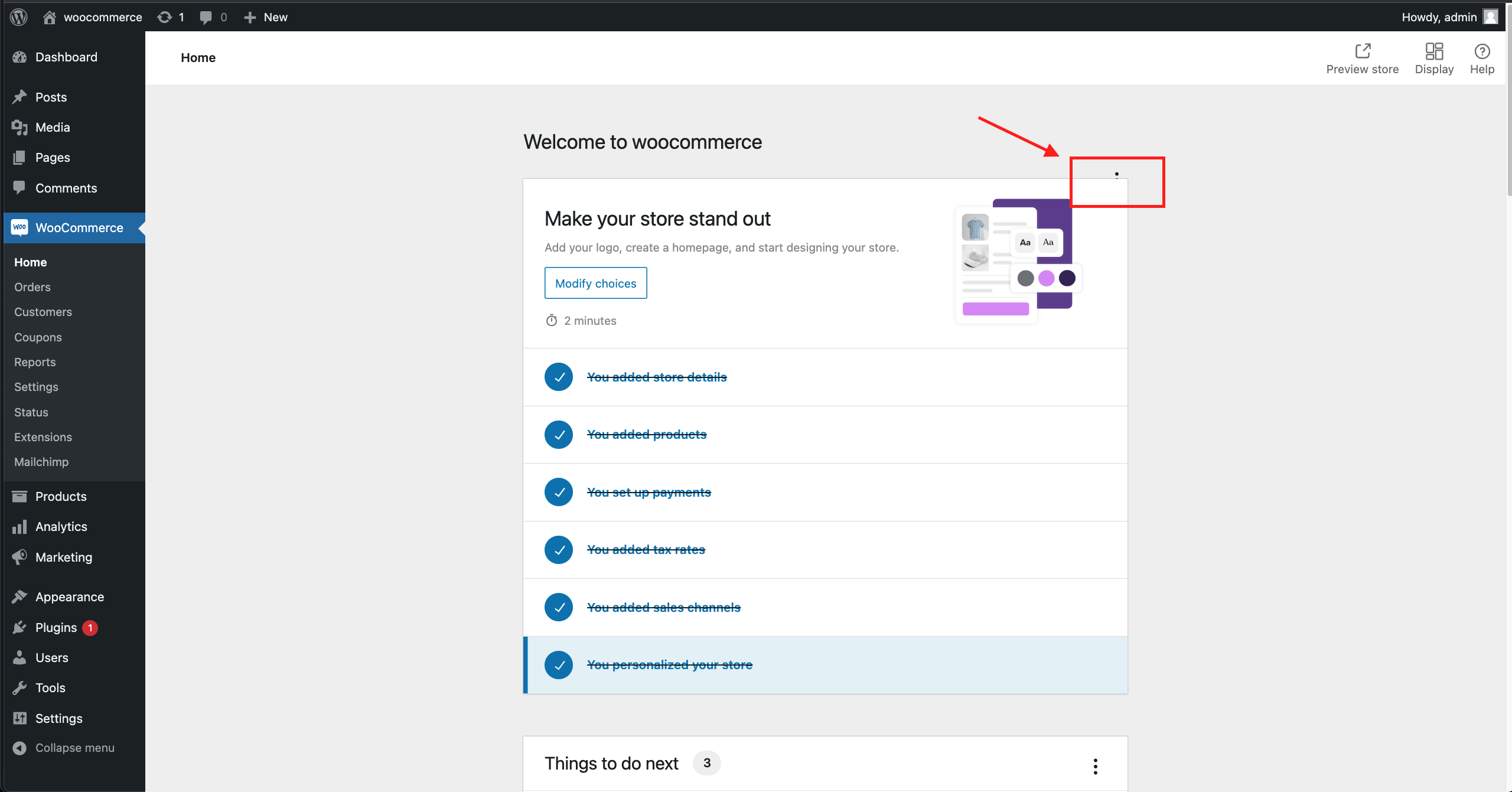
Task: Expand the three-dot menu in Things to do
Action: (1094, 766)
